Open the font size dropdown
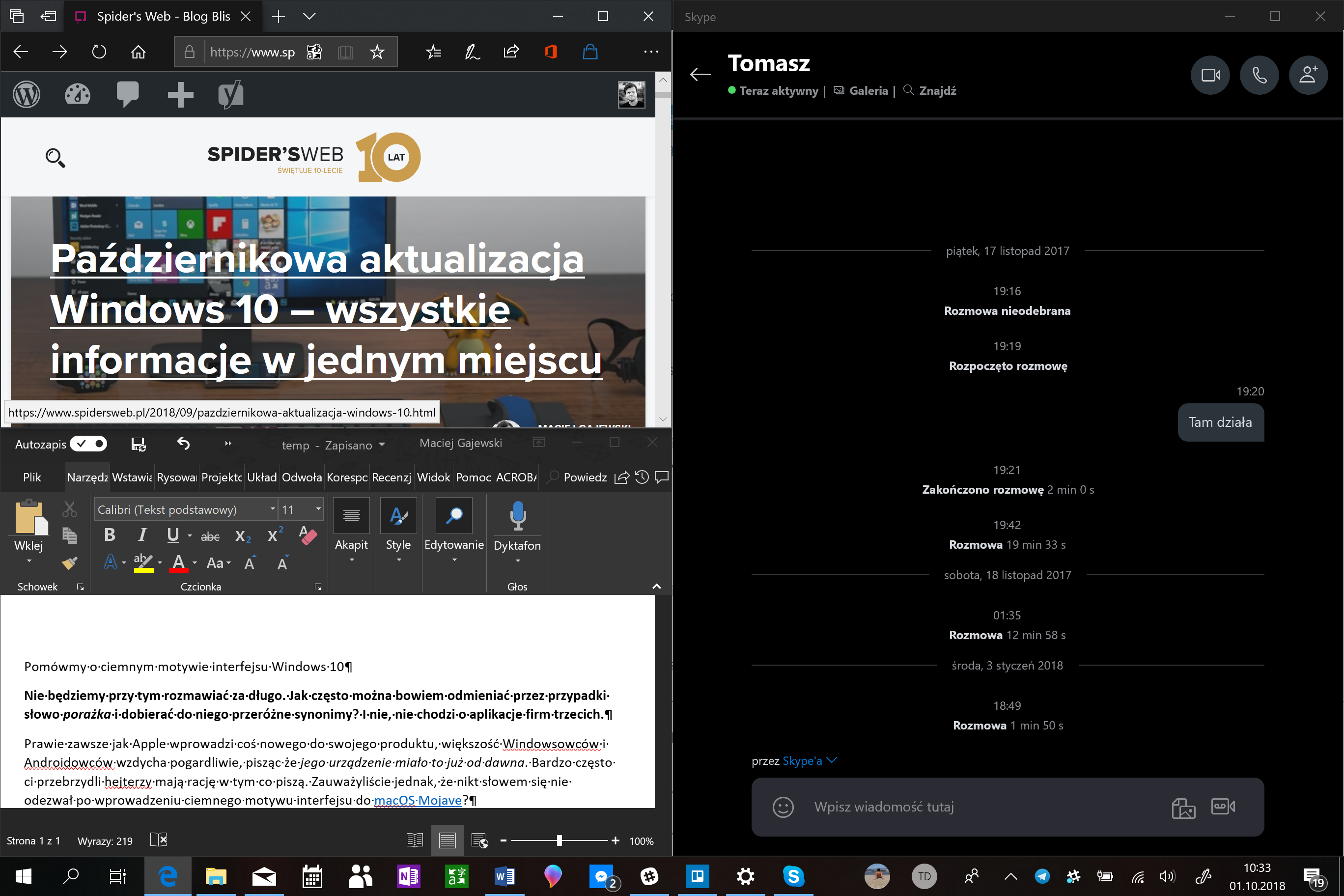The height and width of the screenshot is (896, 1344). 318,509
